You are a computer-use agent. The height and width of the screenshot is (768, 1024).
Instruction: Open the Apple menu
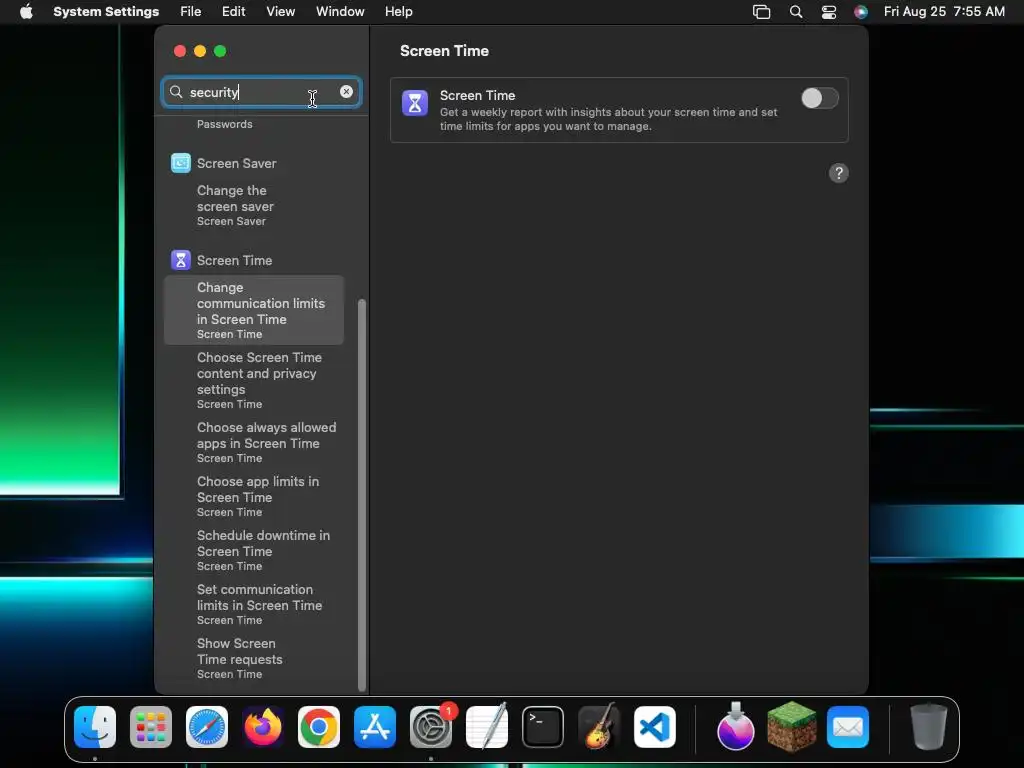[26, 12]
